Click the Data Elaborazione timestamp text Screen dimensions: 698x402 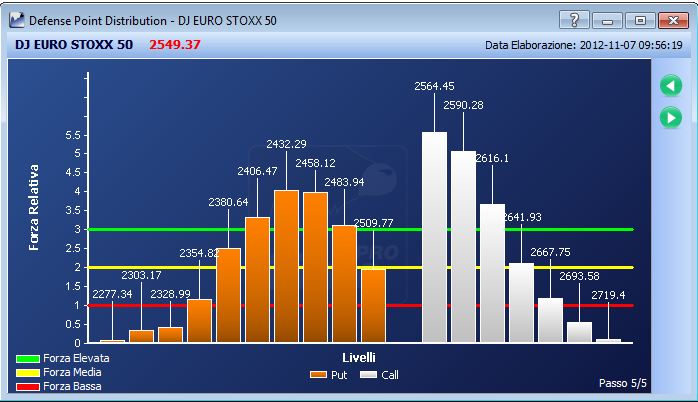[x=584, y=45]
